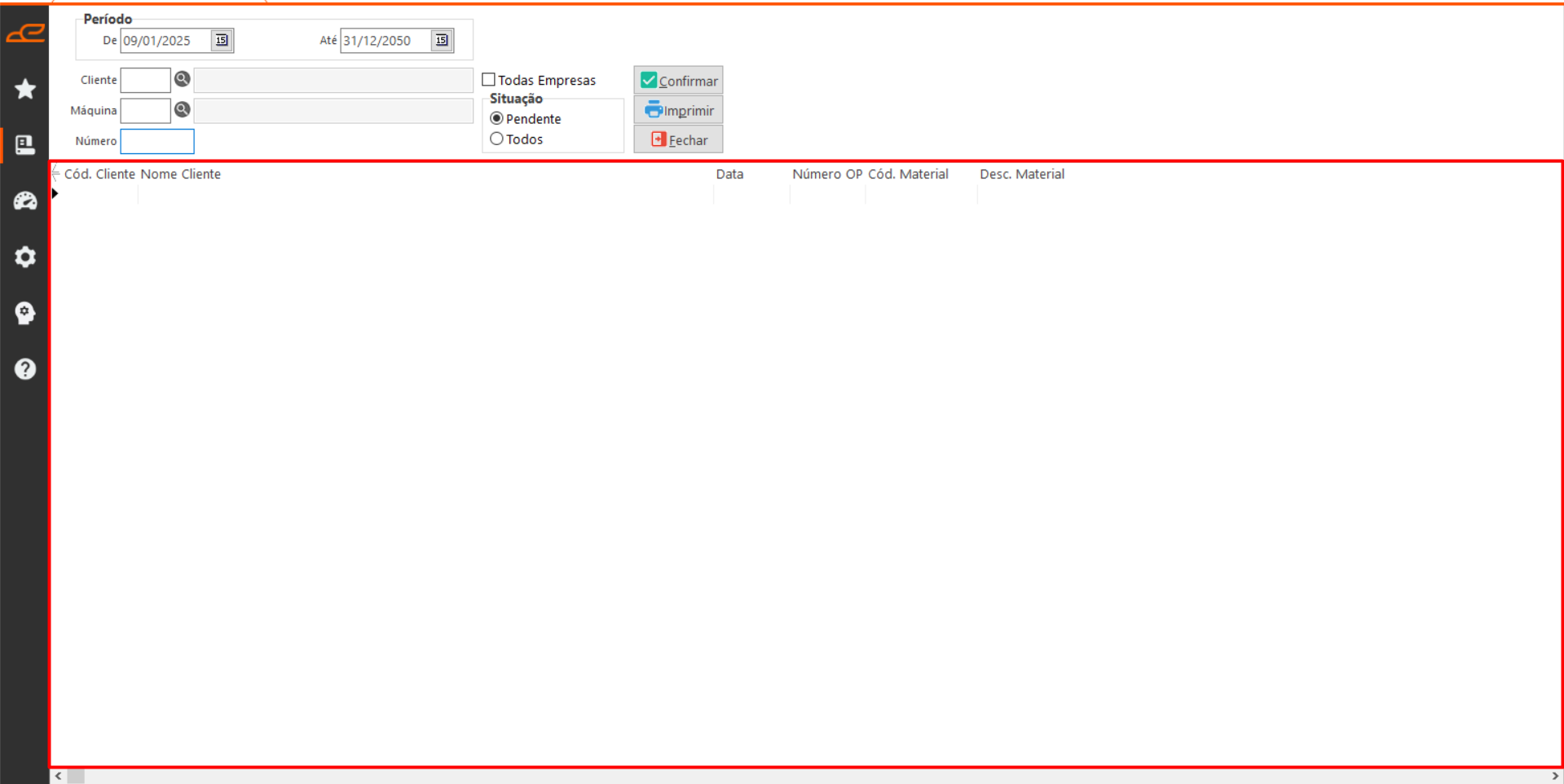Viewport: 1564px width, 784px height.
Task: Click the Imprimir button
Action: pos(678,110)
